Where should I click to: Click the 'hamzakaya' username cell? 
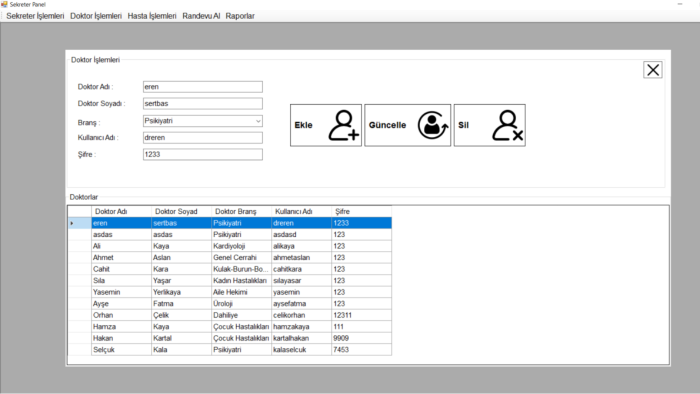[x=301, y=327]
